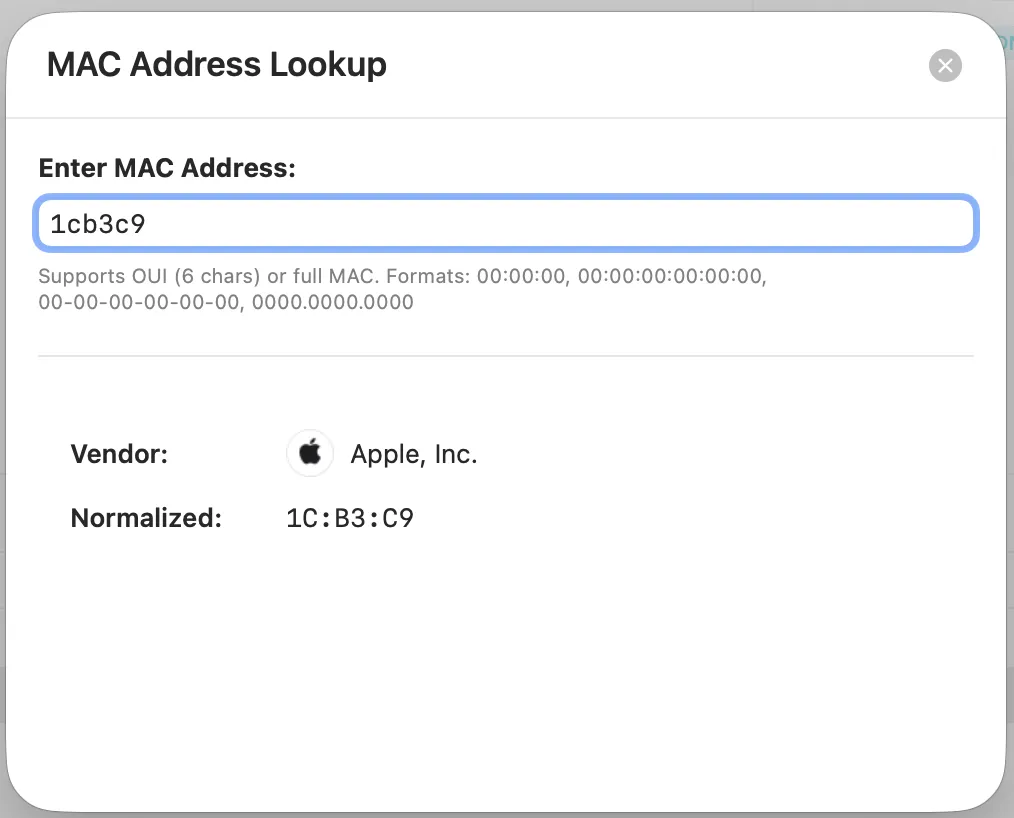Viewport: 1014px width, 818px height.
Task: Click the "Normalized:" label
Action: [146, 519]
